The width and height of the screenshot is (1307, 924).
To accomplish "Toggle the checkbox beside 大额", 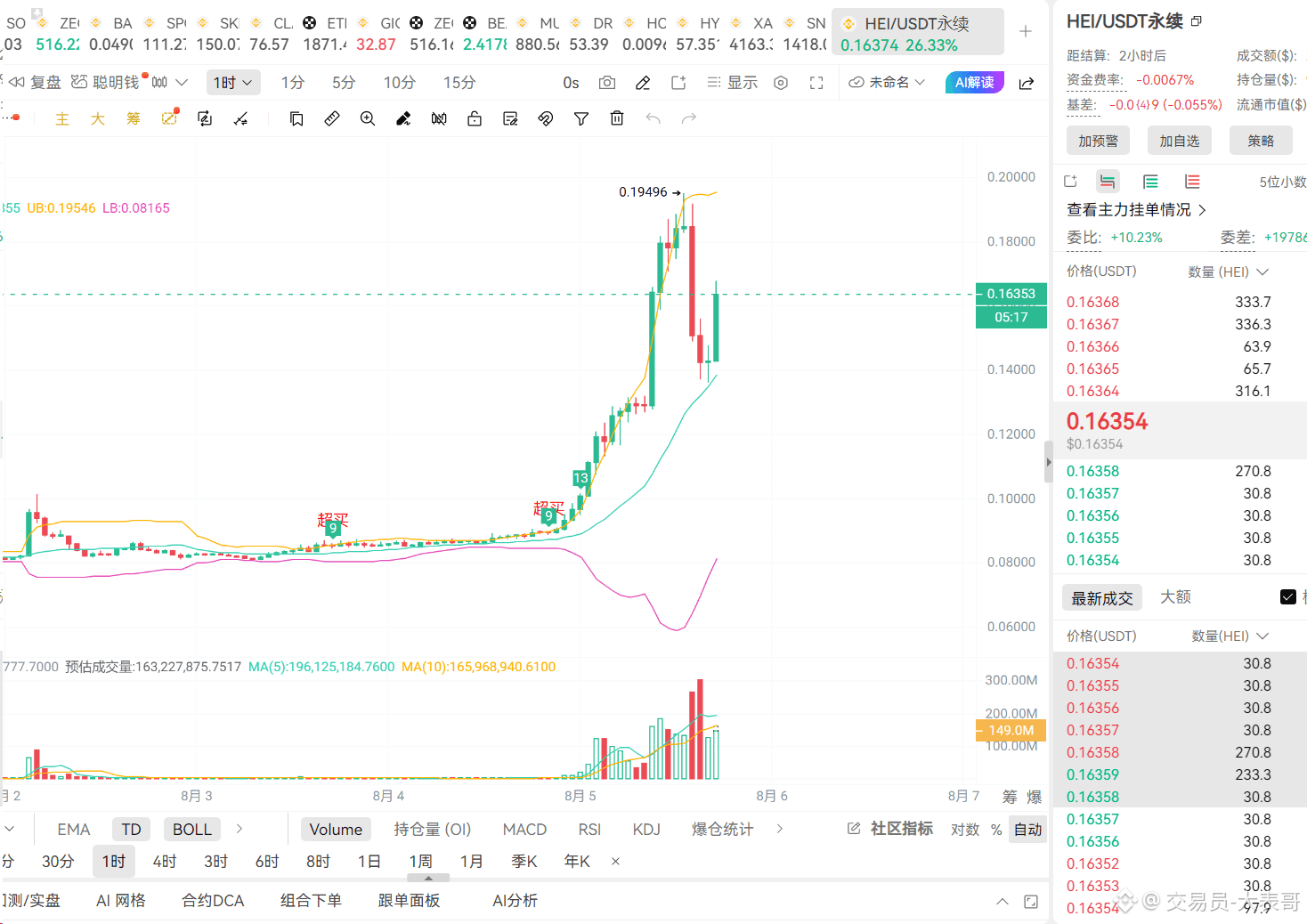I will coord(1288,597).
